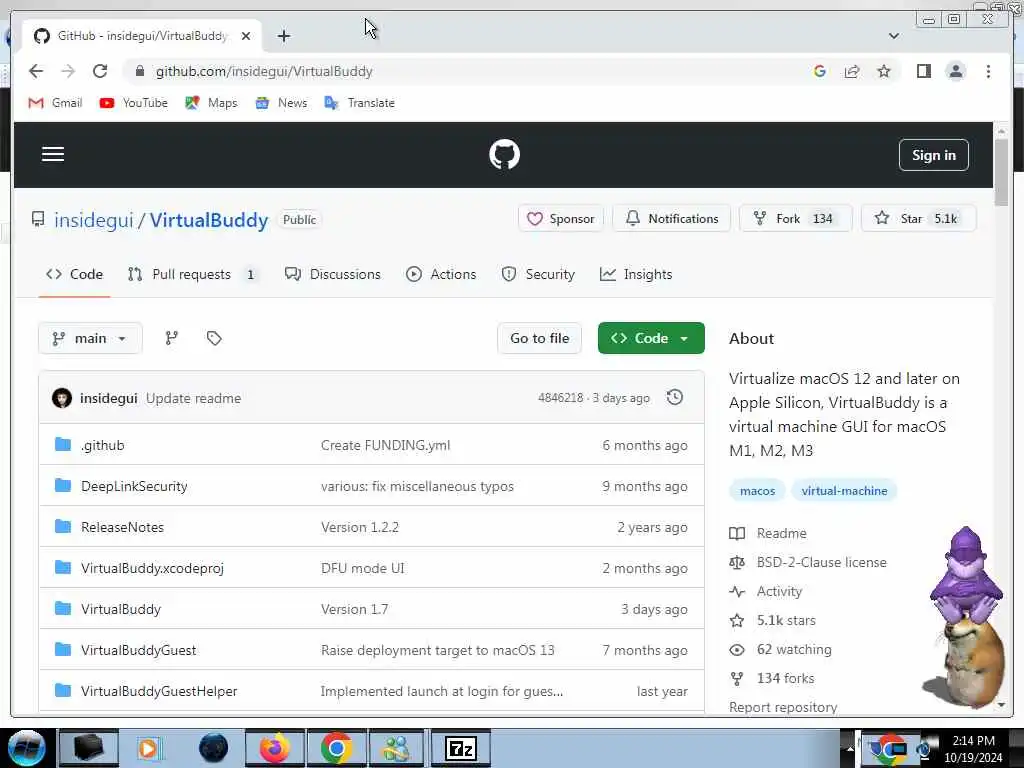View repository branches icon
The height and width of the screenshot is (768, 1024).
[172, 338]
